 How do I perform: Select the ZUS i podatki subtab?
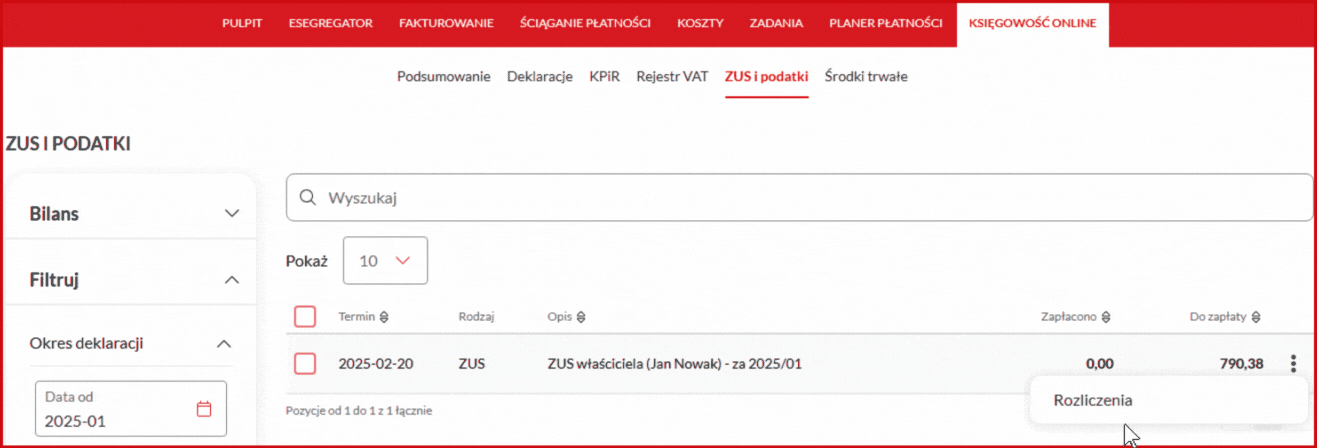766,76
